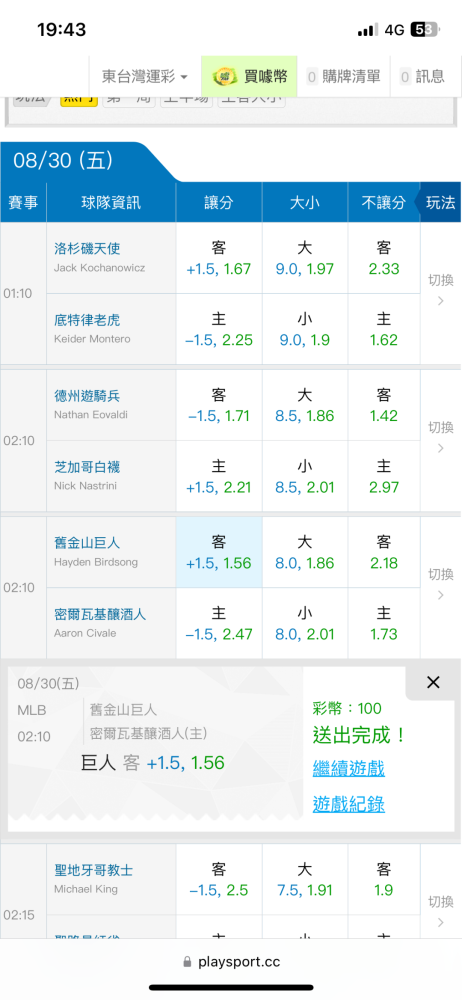Click the 切換 chevron for Rangers vs White Sox
462x1000 pixels.
440,448
